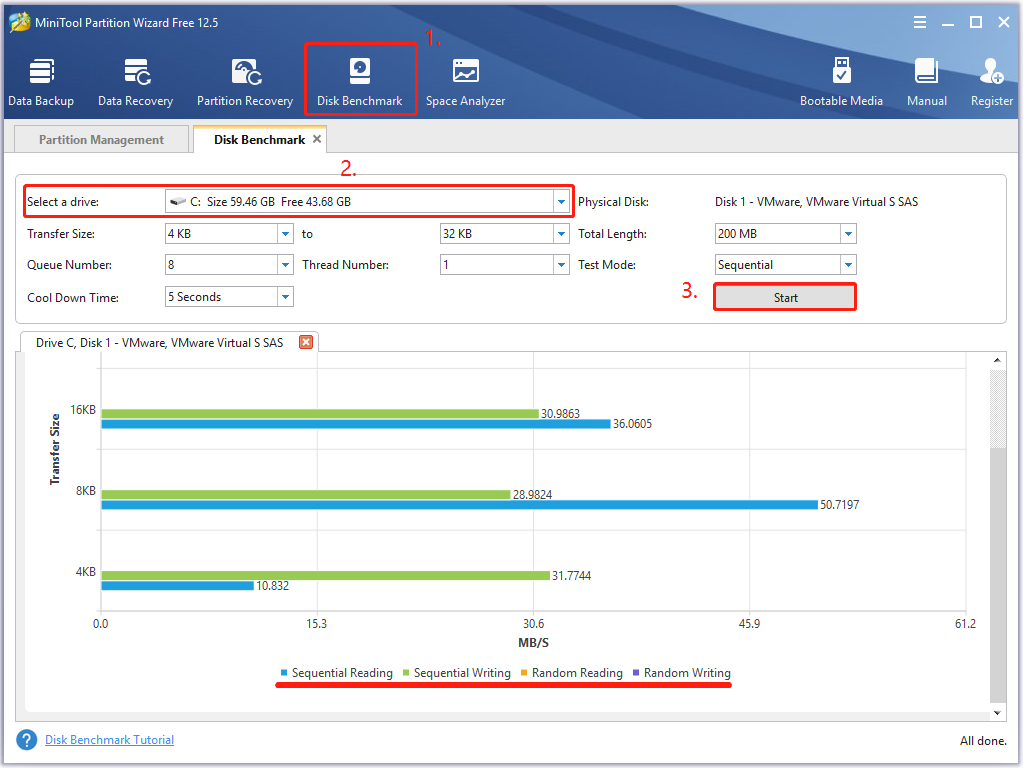1024x770 pixels.
Task: Close the Drive C result tab
Action: coord(306,342)
